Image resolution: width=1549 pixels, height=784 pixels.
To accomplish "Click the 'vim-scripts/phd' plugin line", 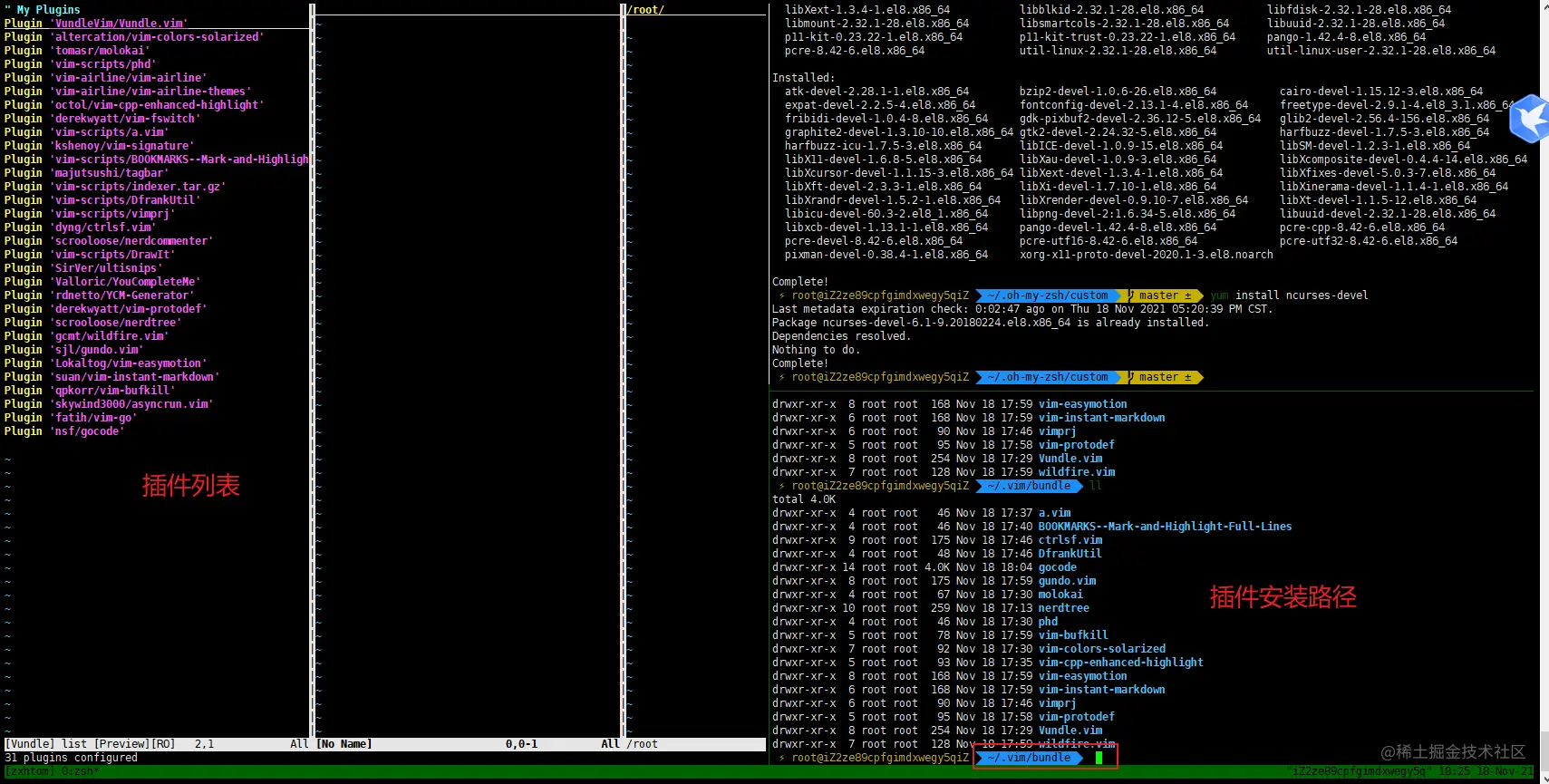I will [x=80, y=64].
